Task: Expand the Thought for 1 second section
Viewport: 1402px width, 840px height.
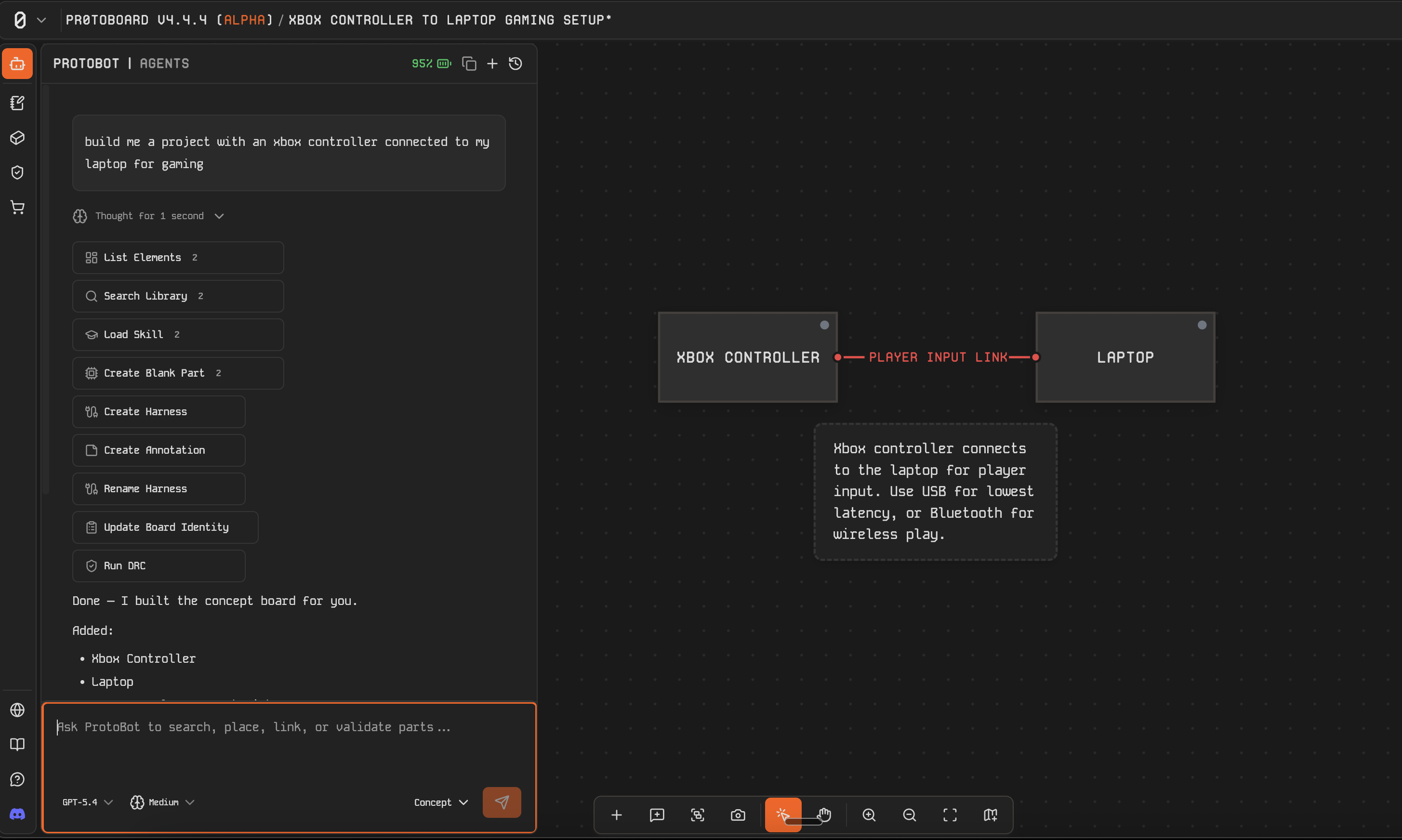Action: click(149, 216)
